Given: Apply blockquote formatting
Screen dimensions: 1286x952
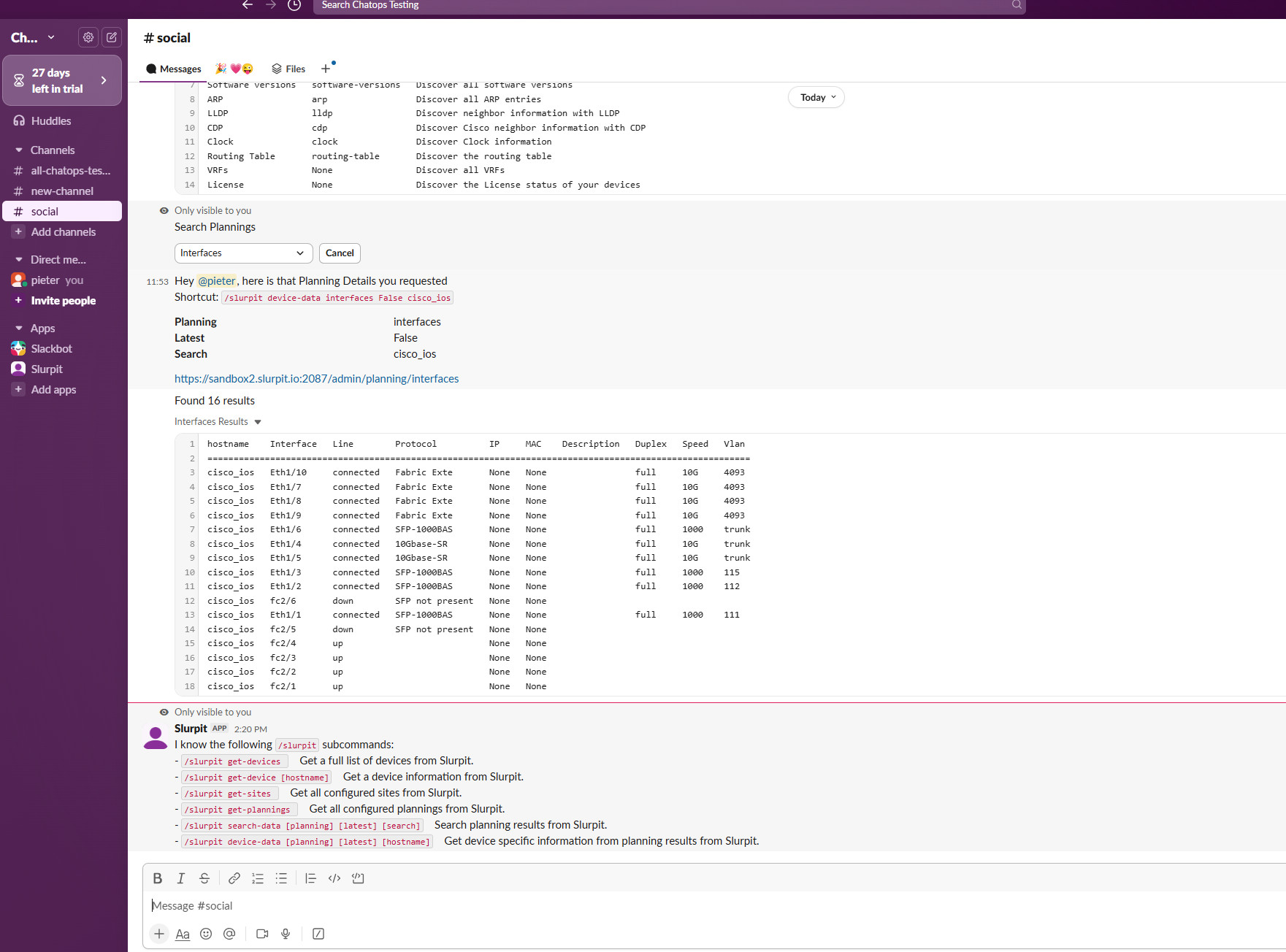Looking at the screenshot, I should pyautogui.click(x=310, y=878).
